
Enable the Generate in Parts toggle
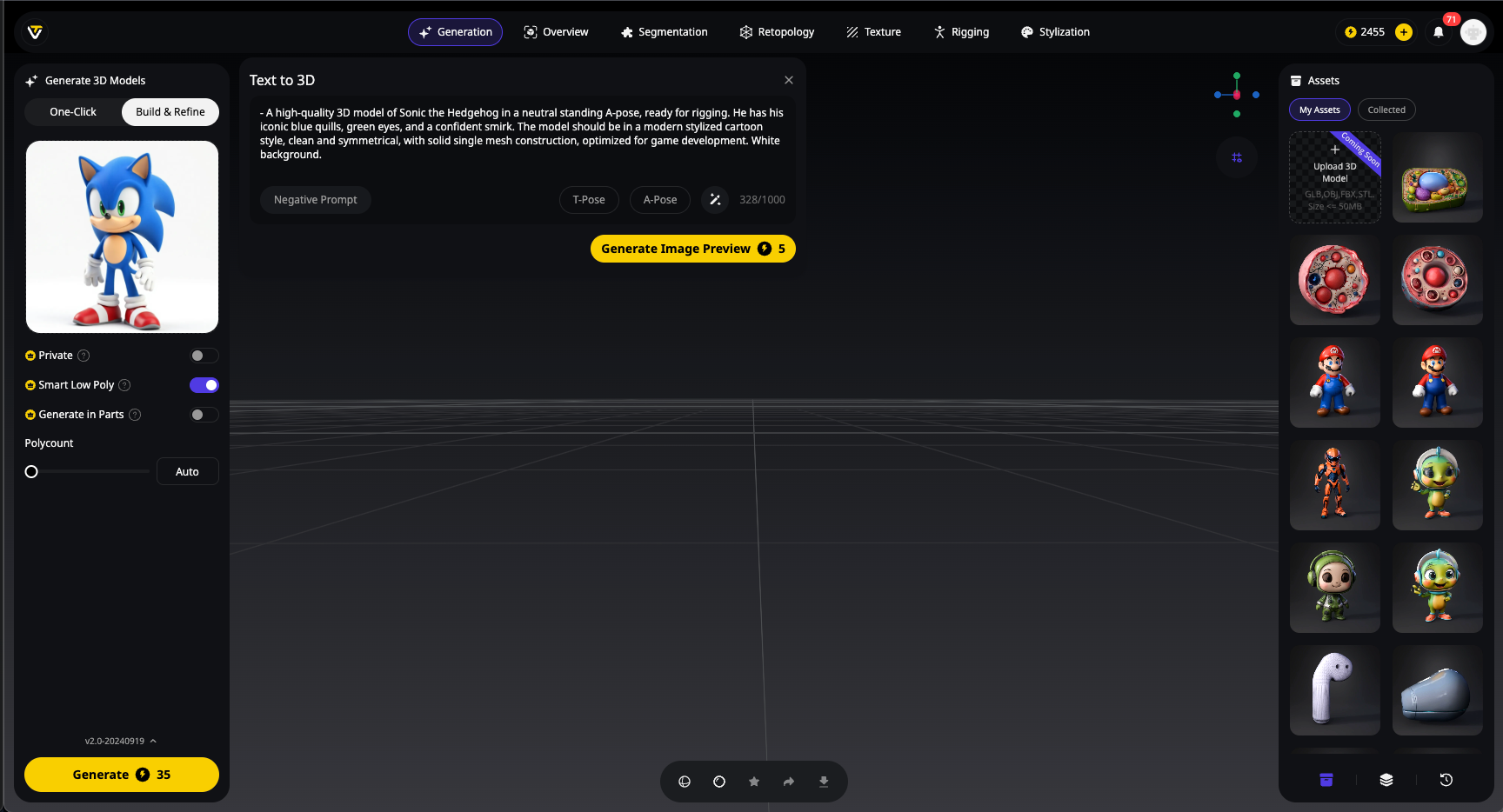click(204, 415)
